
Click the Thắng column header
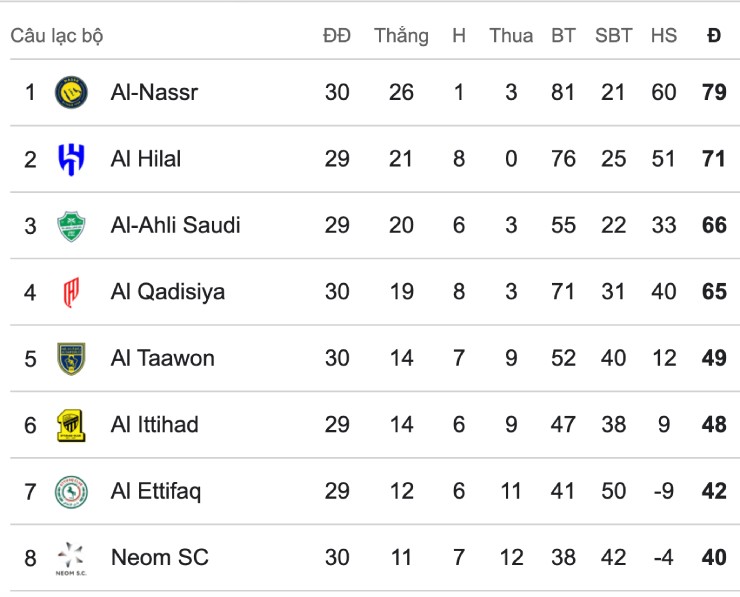pyautogui.click(x=401, y=36)
